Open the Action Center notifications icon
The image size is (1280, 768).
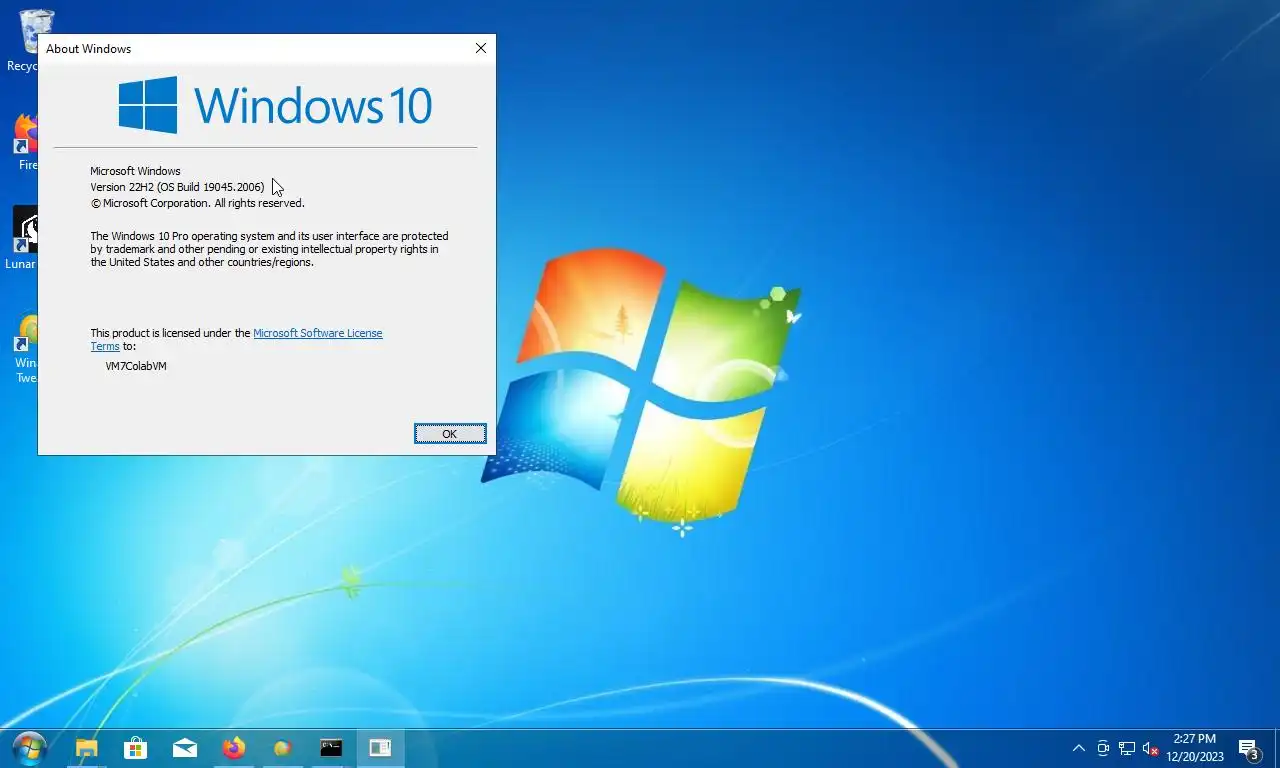click(1248, 748)
